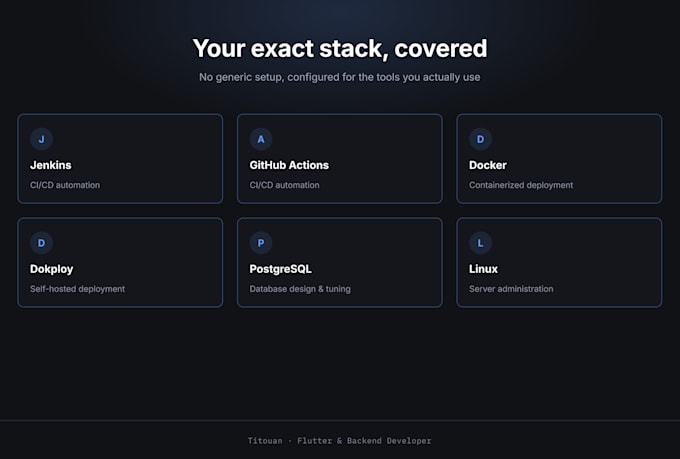The width and height of the screenshot is (680, 459).
Task: Select the Jenkins card title
Action: (x=51, y=165)
